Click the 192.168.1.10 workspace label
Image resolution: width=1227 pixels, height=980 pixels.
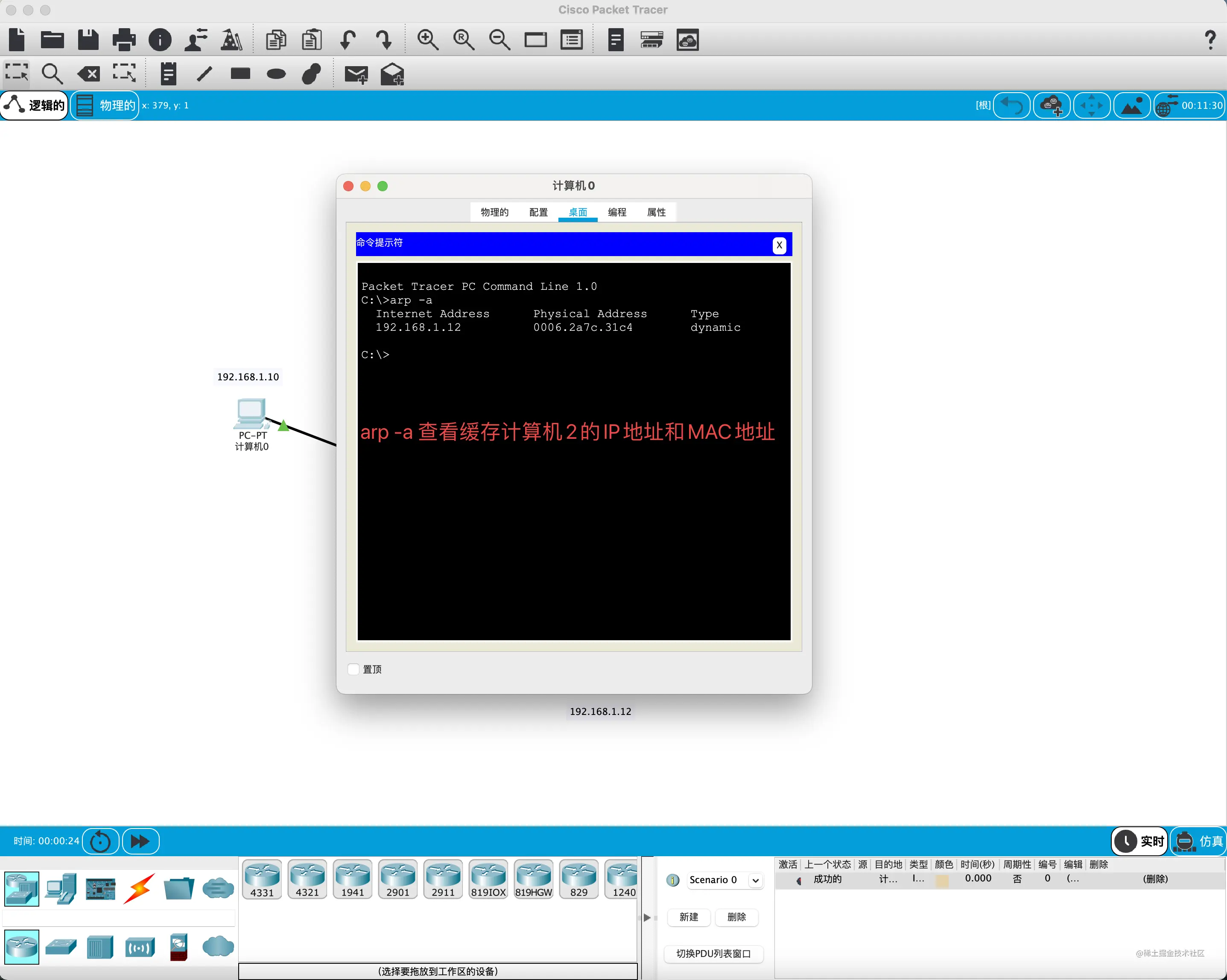point(248,377)
